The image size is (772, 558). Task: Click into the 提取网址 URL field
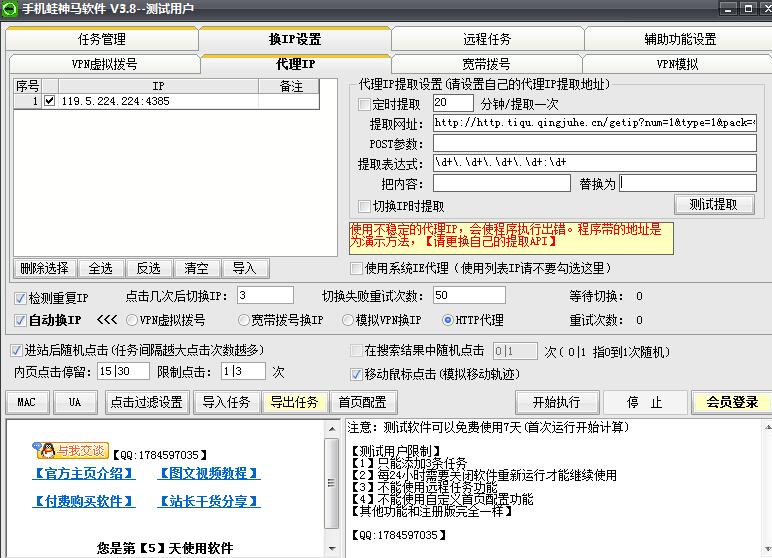[594, 123]
